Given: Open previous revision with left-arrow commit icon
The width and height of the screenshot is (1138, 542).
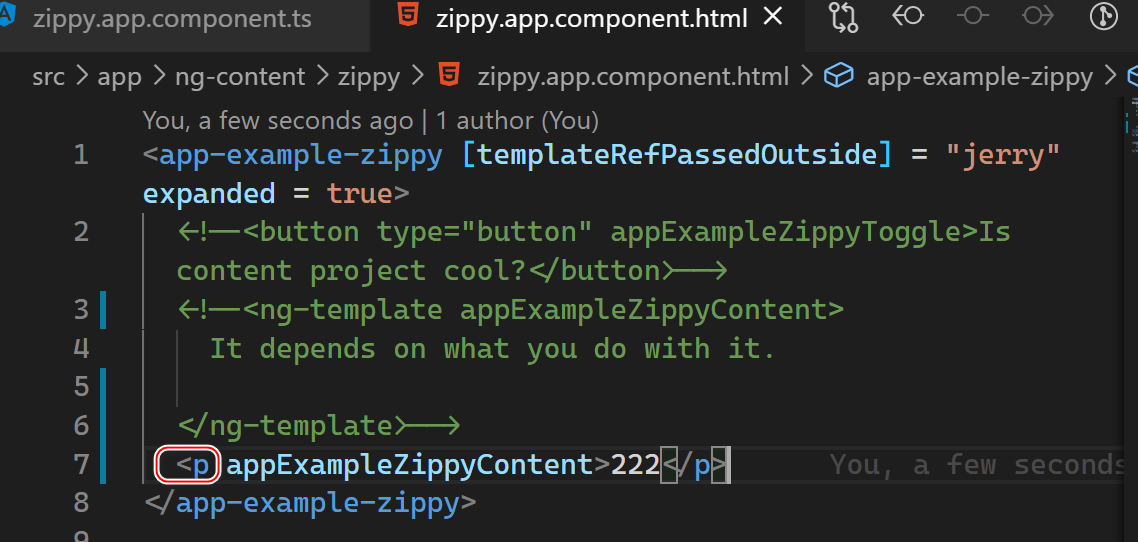Looking at the screenshot, I should click(908, 17).
